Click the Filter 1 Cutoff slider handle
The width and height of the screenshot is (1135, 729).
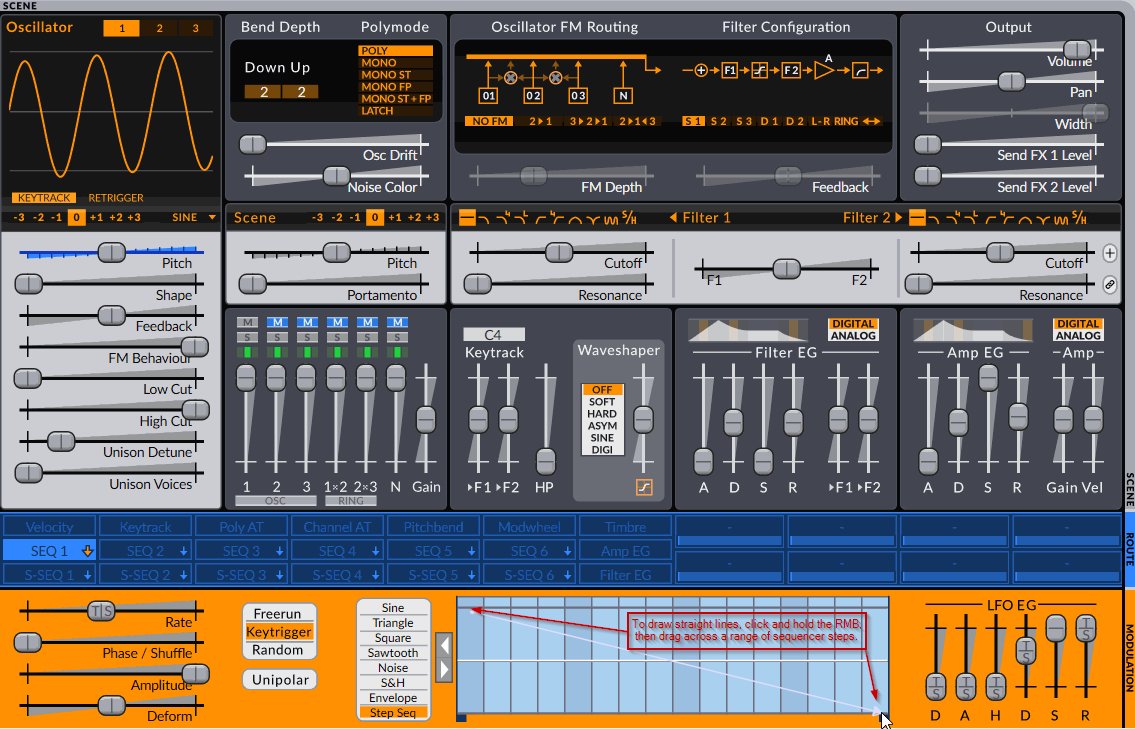[559, 253]
